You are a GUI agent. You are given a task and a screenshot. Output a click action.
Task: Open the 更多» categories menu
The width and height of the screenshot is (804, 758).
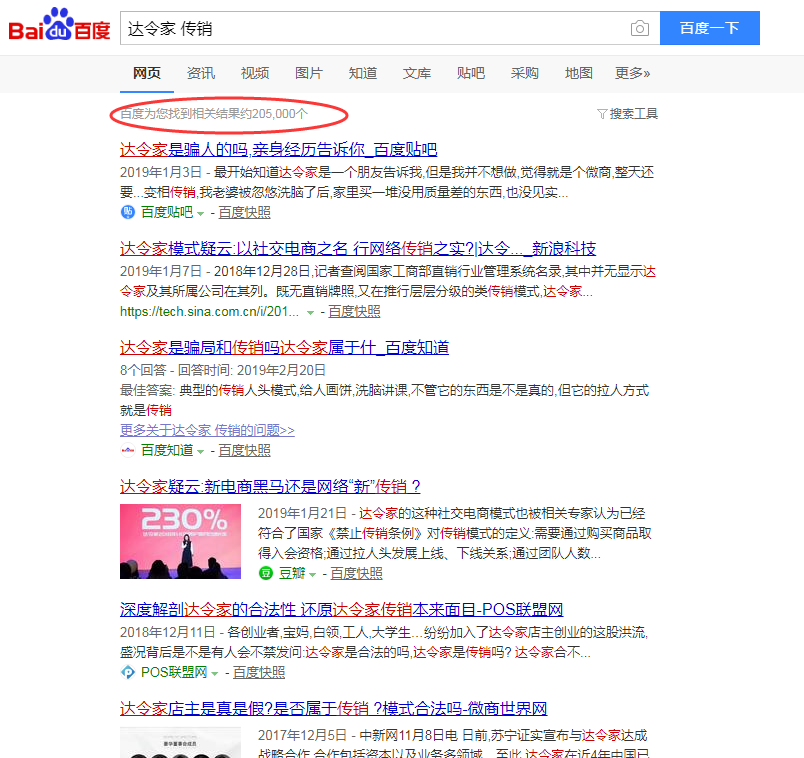(633, 73)
